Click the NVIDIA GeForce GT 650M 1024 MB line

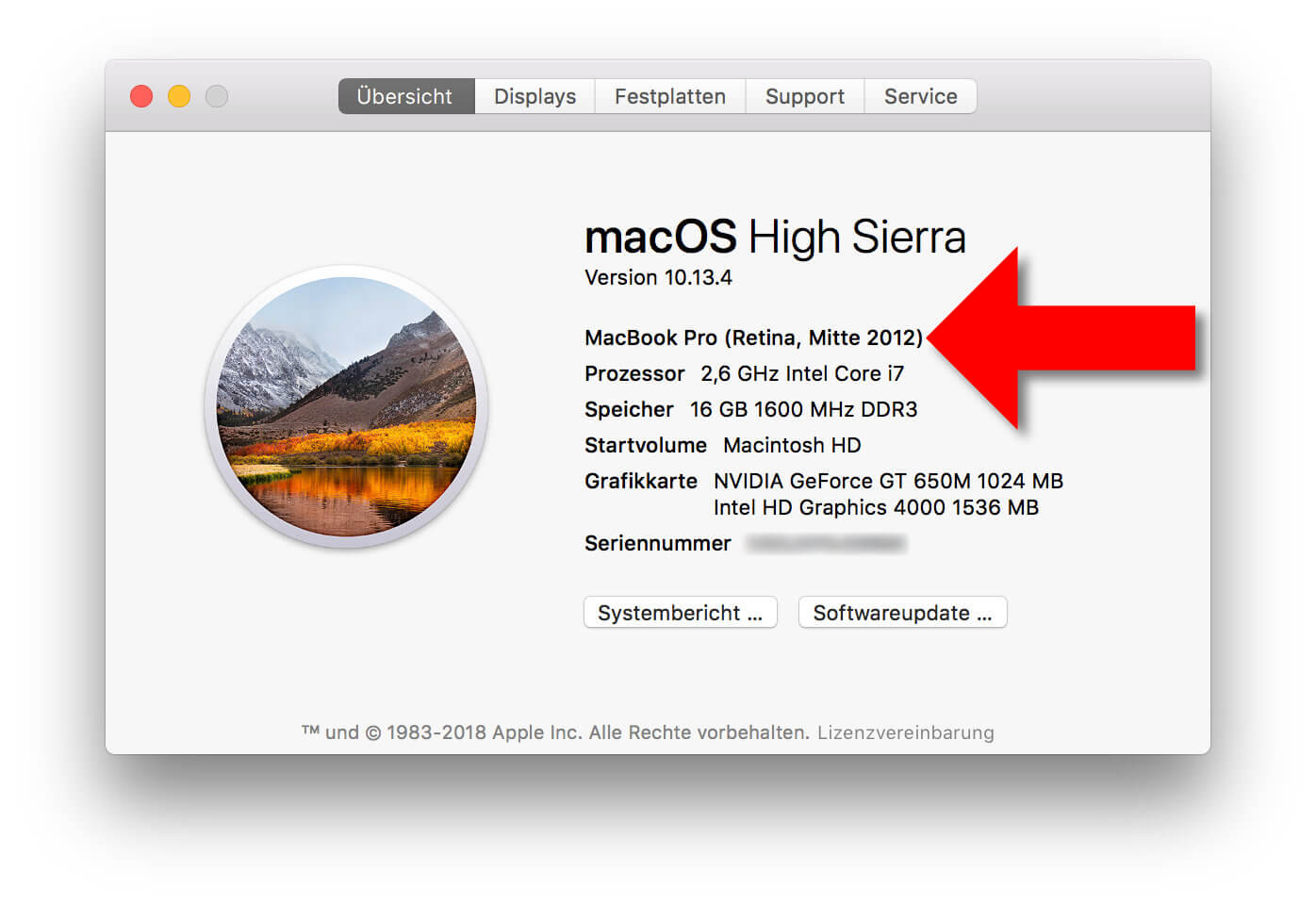click(x=888, y=481)
